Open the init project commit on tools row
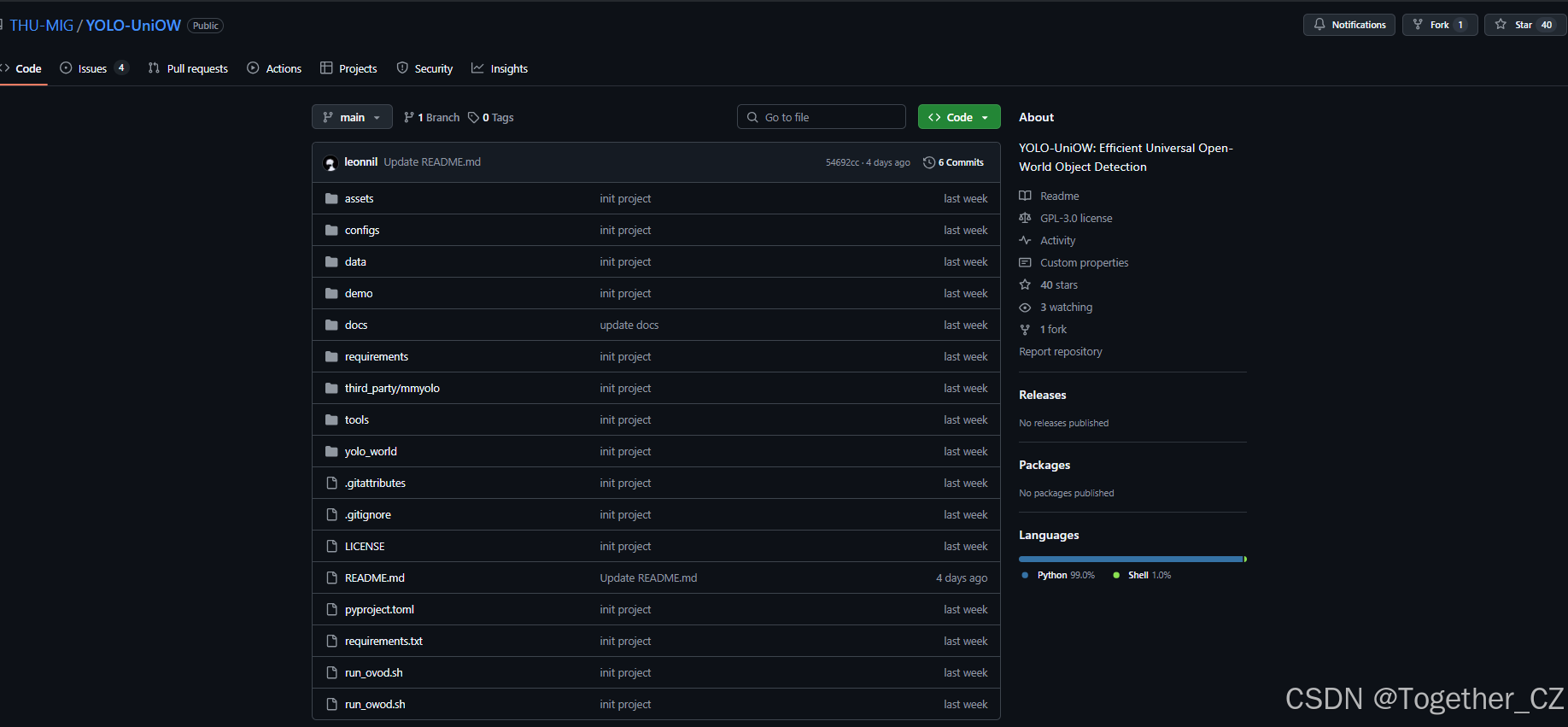The image size is (1568, 727). pyautogui.click(x=625, y=419)
